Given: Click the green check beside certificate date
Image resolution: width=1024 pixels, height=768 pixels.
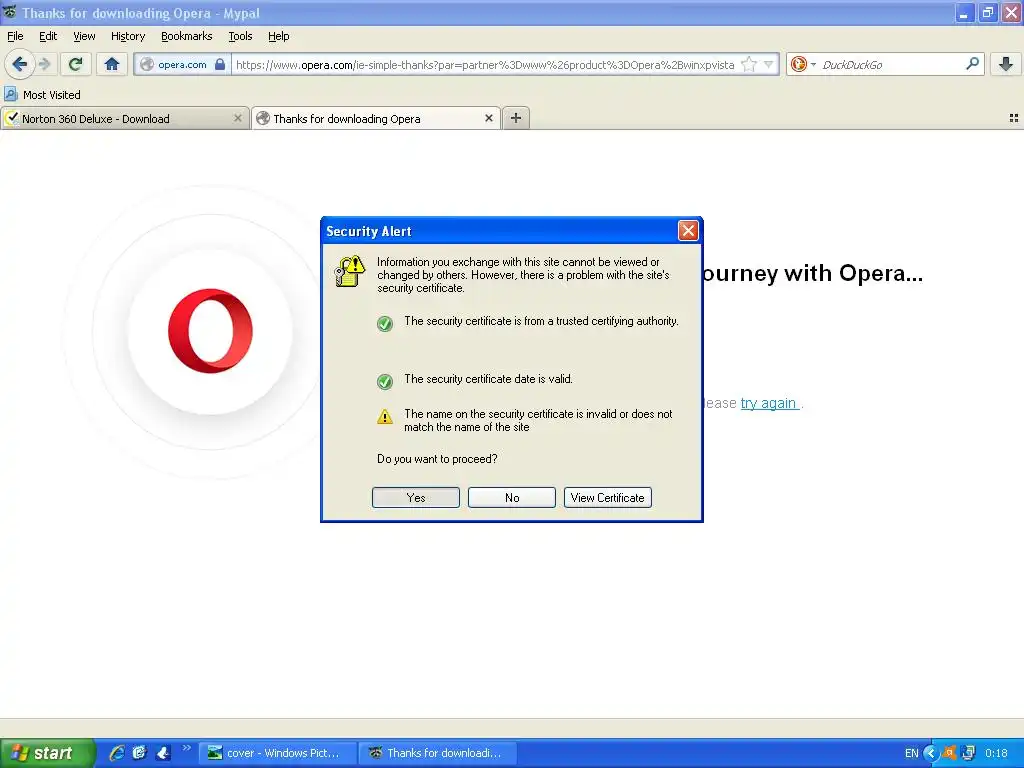Looking at the screenshot, I should pyautogui.click(x=385, y=381).
